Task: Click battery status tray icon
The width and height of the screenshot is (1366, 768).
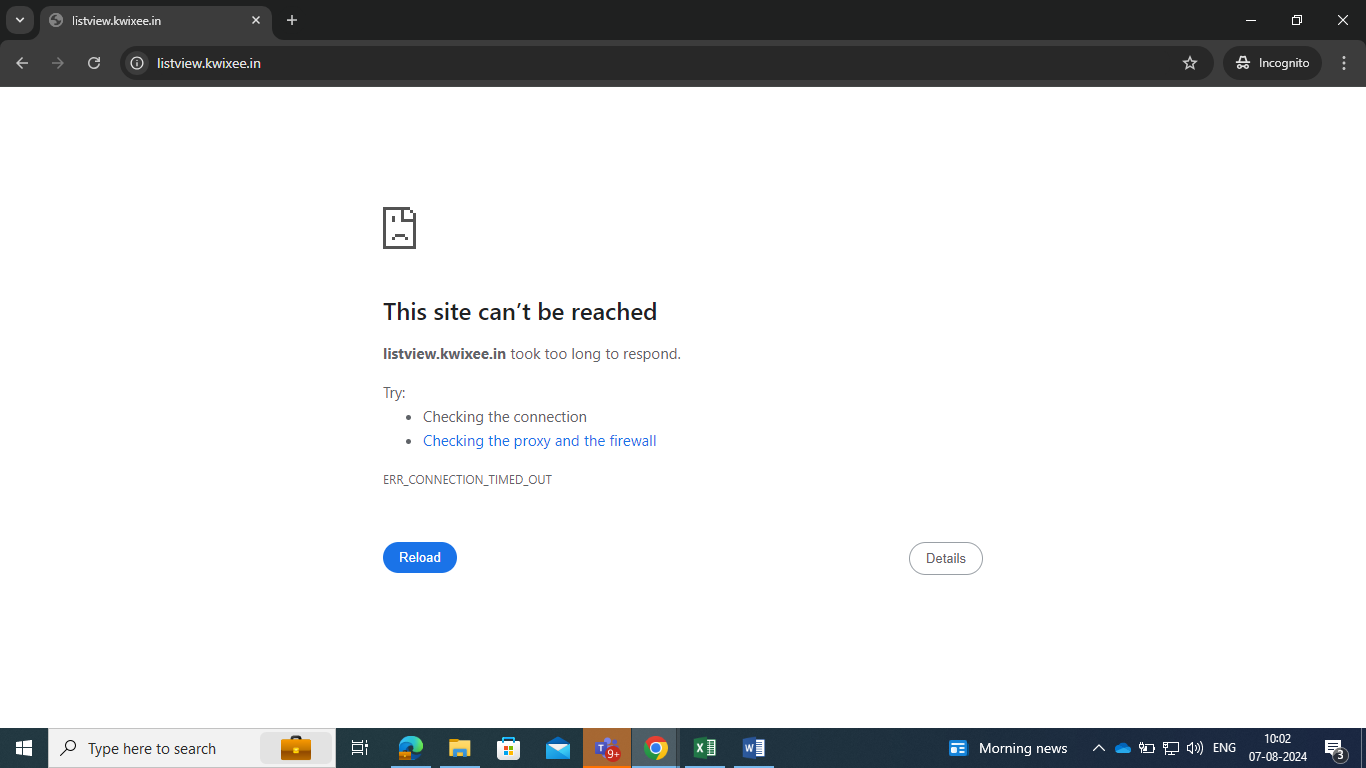Action: [1147, 748]
